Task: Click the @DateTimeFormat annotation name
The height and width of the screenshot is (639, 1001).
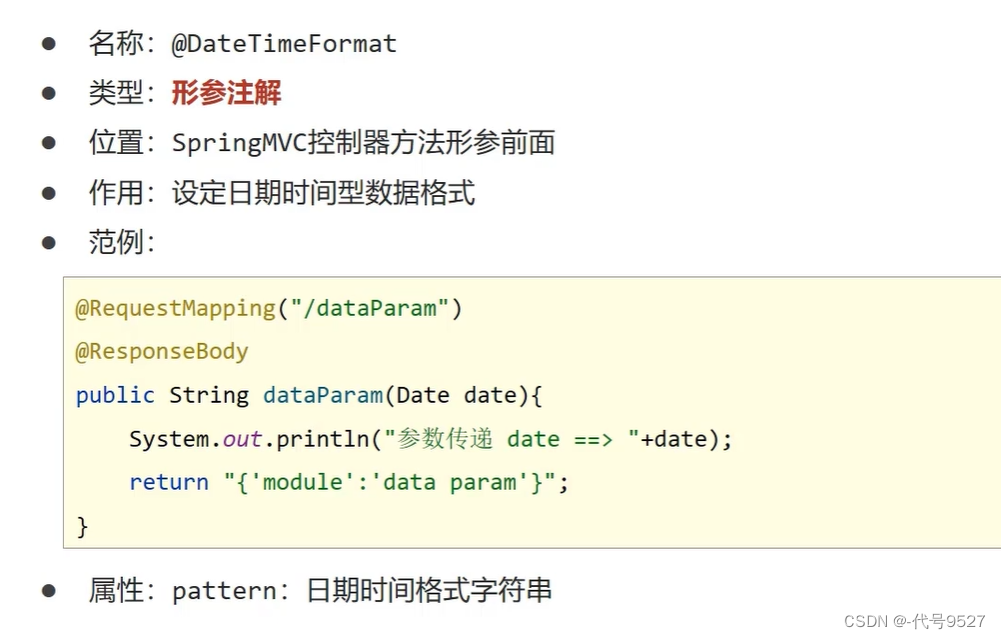Action: [x=284, y=44]
